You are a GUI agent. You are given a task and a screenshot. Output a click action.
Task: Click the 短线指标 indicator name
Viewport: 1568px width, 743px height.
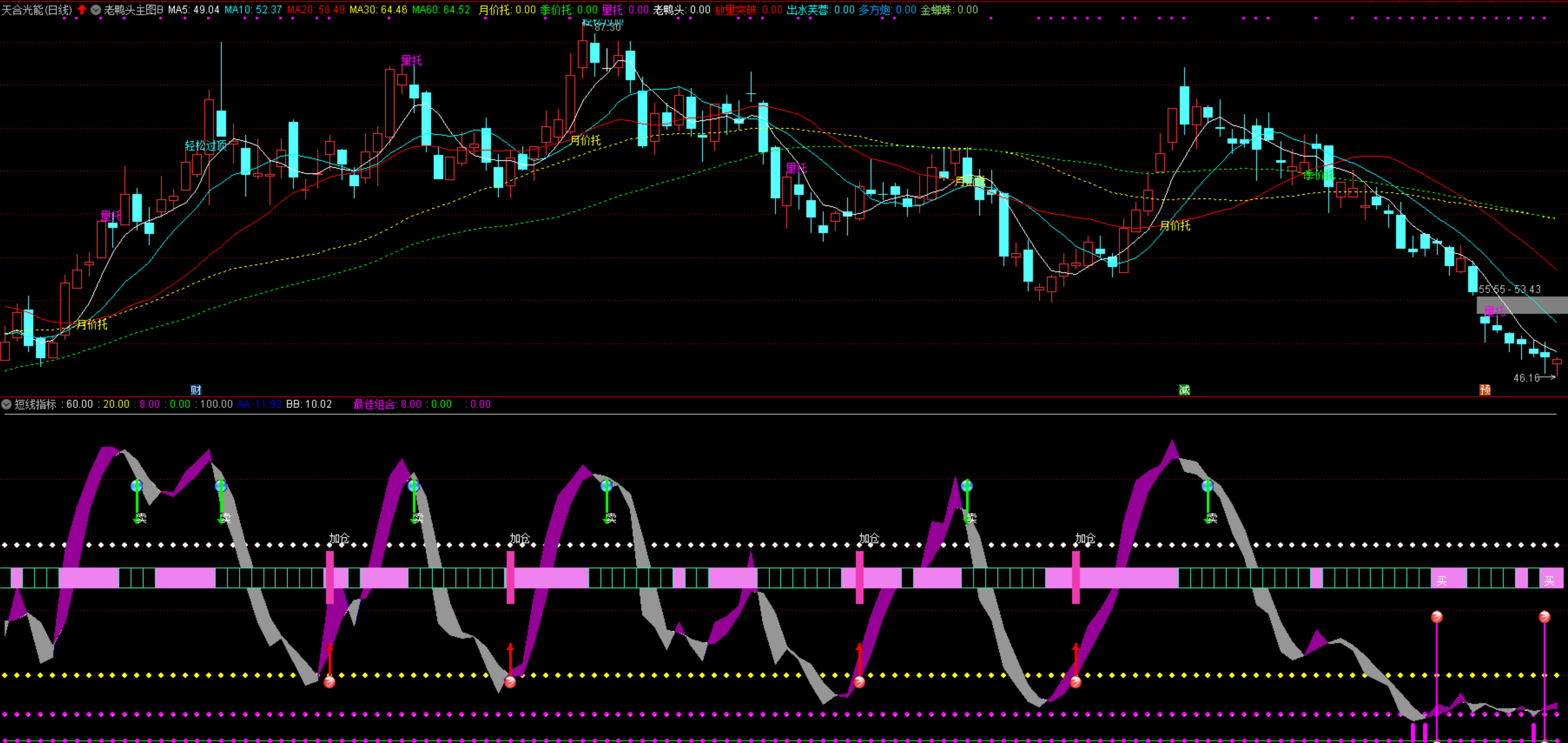35,404
